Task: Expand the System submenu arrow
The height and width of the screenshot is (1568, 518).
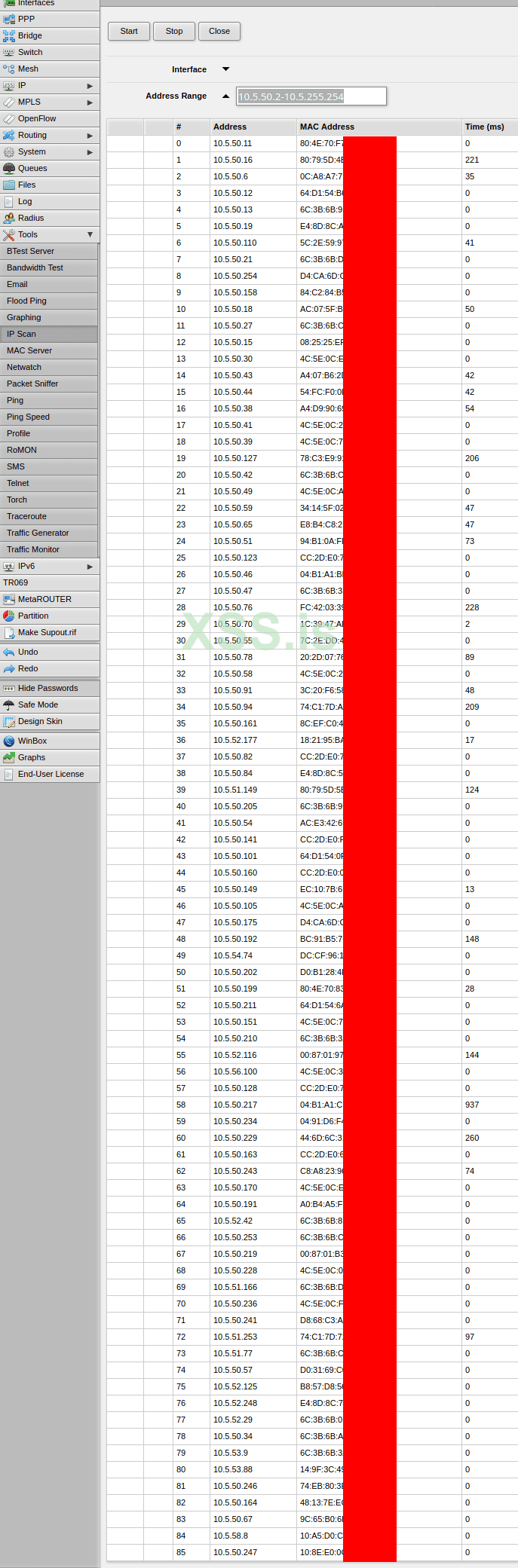Action: pyautogui.click(x=90, y=152)
